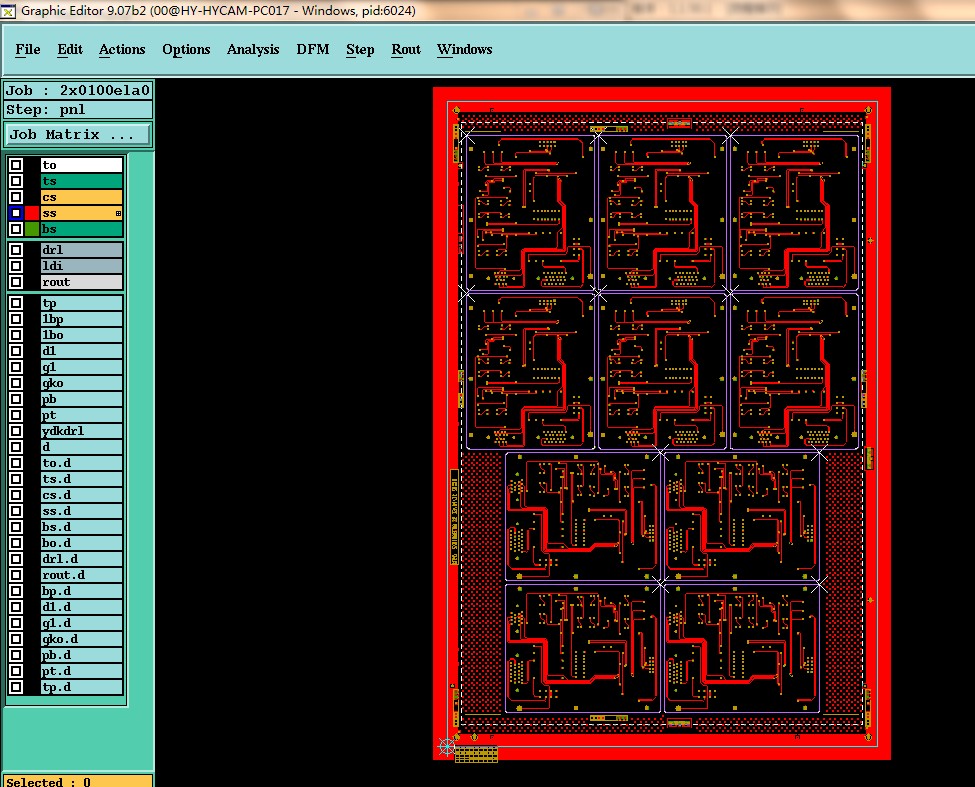Select the rout.d layer name

coord(81,575)
